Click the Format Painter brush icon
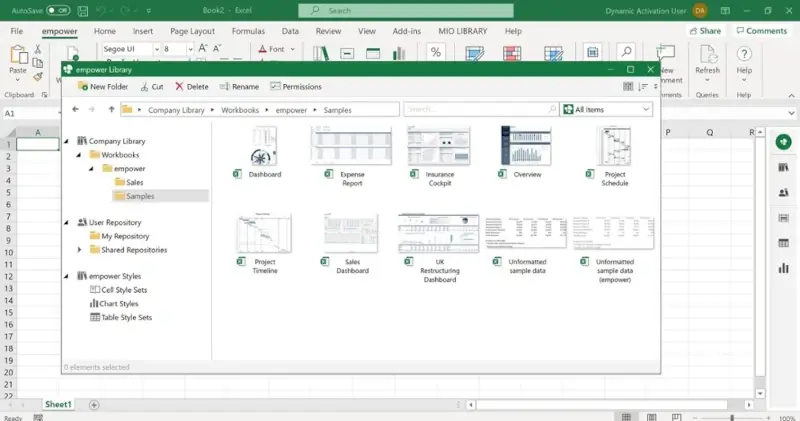This screenshot has width=800, height=421. [38, 77]
